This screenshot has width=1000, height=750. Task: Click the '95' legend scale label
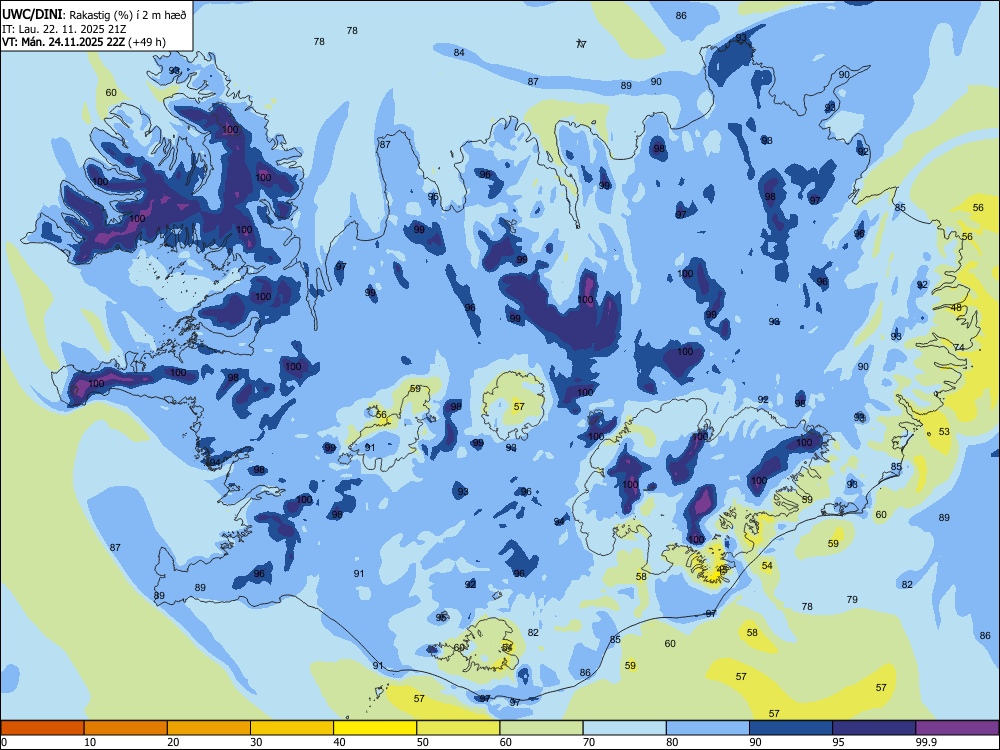click(839, 742)
